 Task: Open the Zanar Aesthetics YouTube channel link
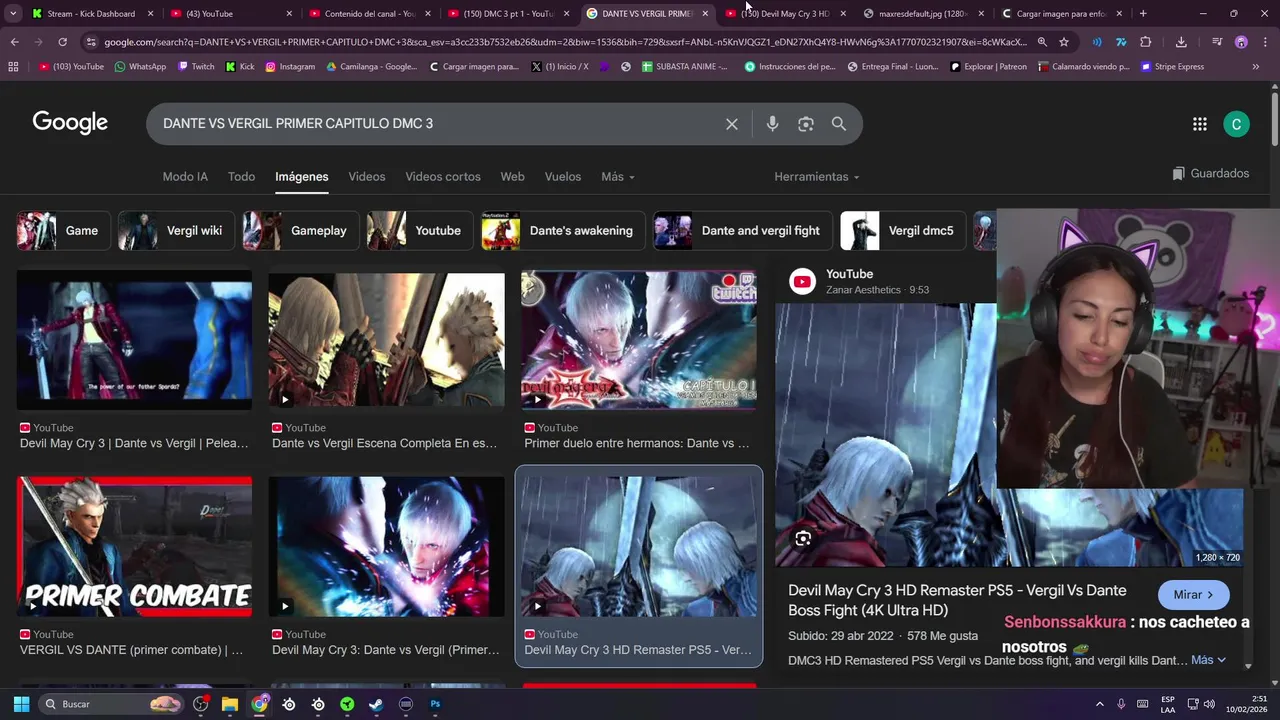tap(863, 290)
